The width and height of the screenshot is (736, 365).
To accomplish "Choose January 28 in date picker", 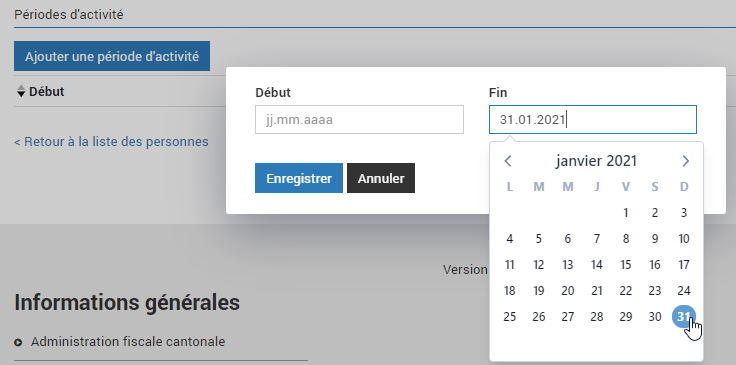I will click(x=597, y=317).
